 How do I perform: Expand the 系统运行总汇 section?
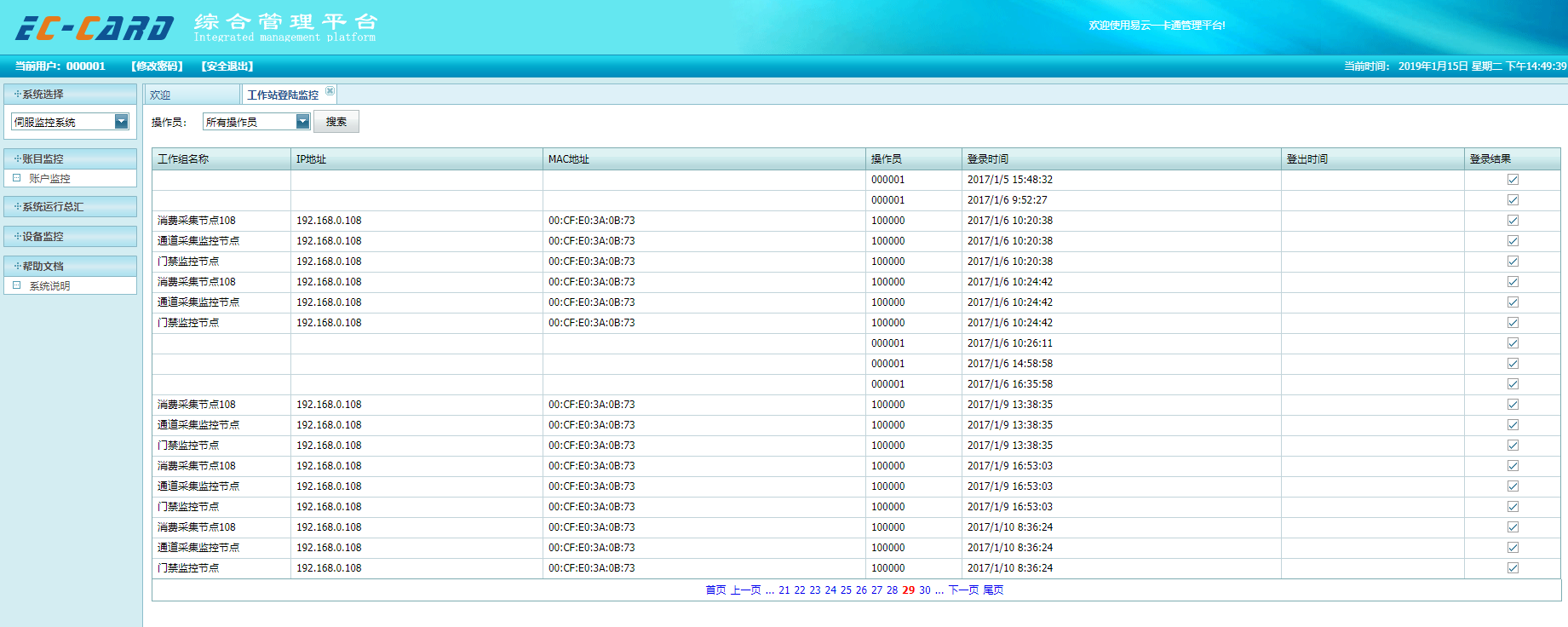pyautogui.click(x=70, y=206)
